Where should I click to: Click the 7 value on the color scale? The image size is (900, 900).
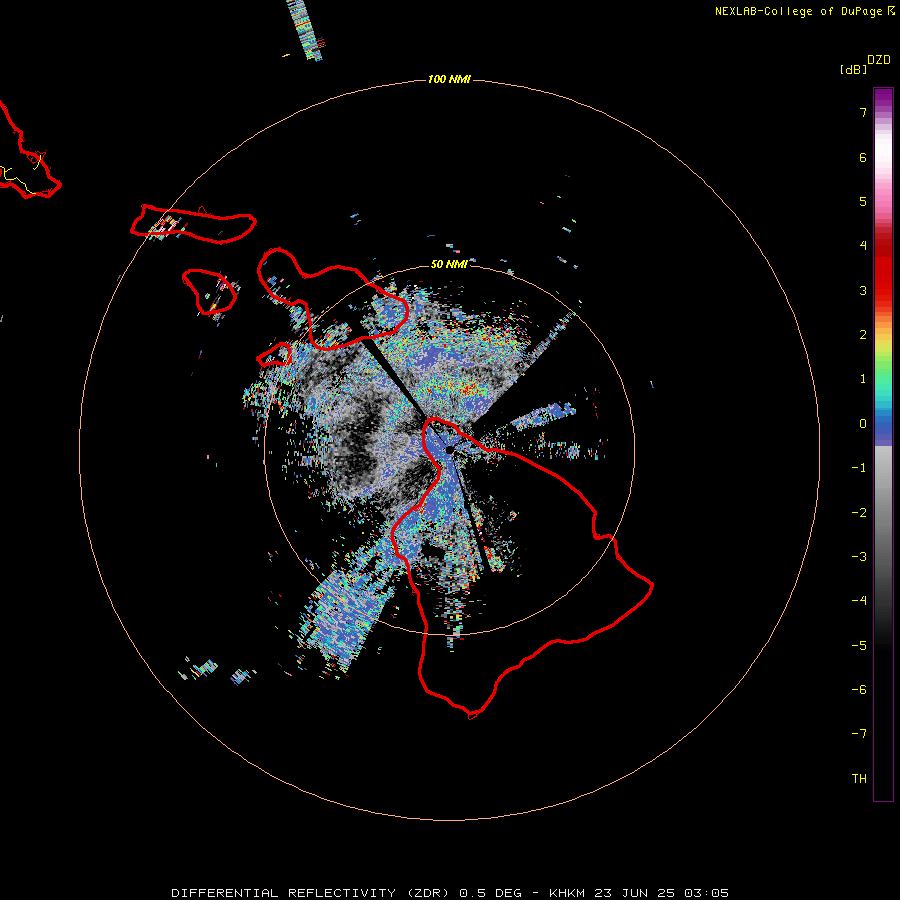click(863, 112)
